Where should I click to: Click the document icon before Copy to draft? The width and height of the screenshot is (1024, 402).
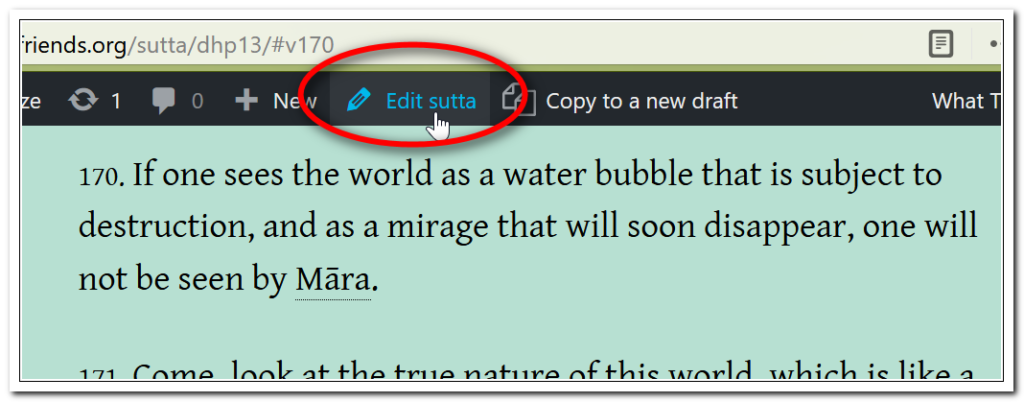pos(519,100)
